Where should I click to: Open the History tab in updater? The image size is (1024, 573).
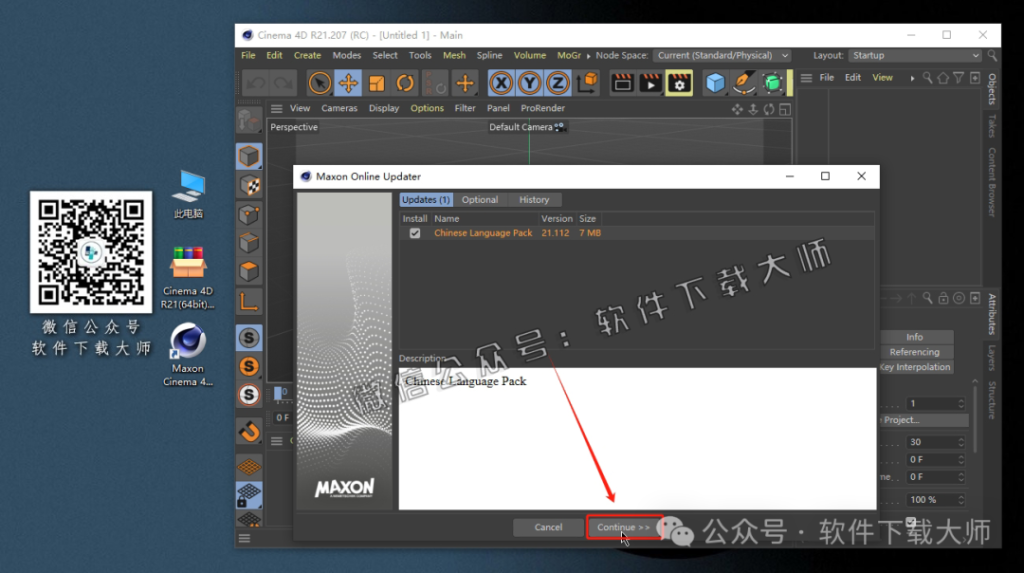(534, 200)
